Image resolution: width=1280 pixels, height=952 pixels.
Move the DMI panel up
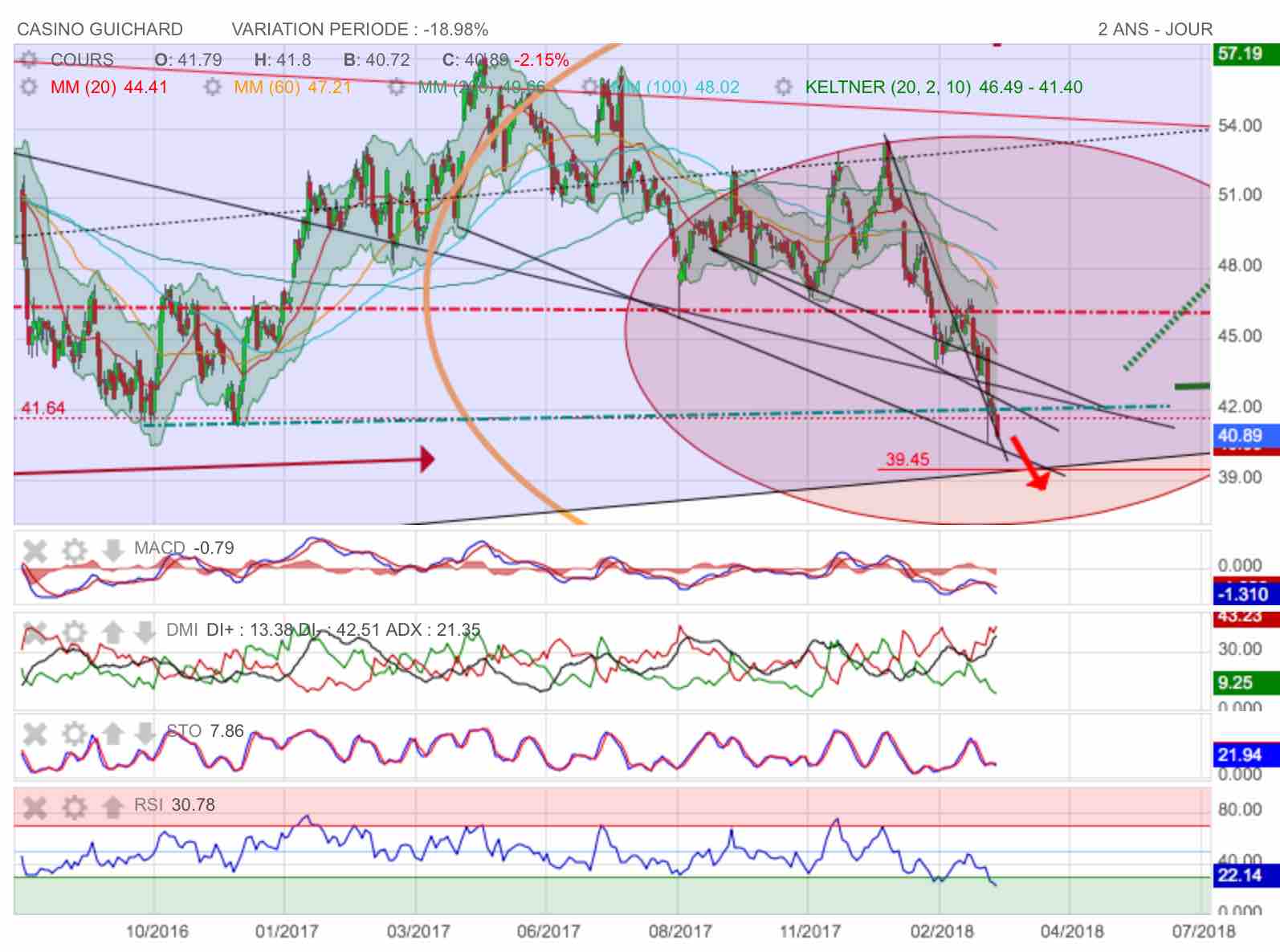click(x=112, y=633)
